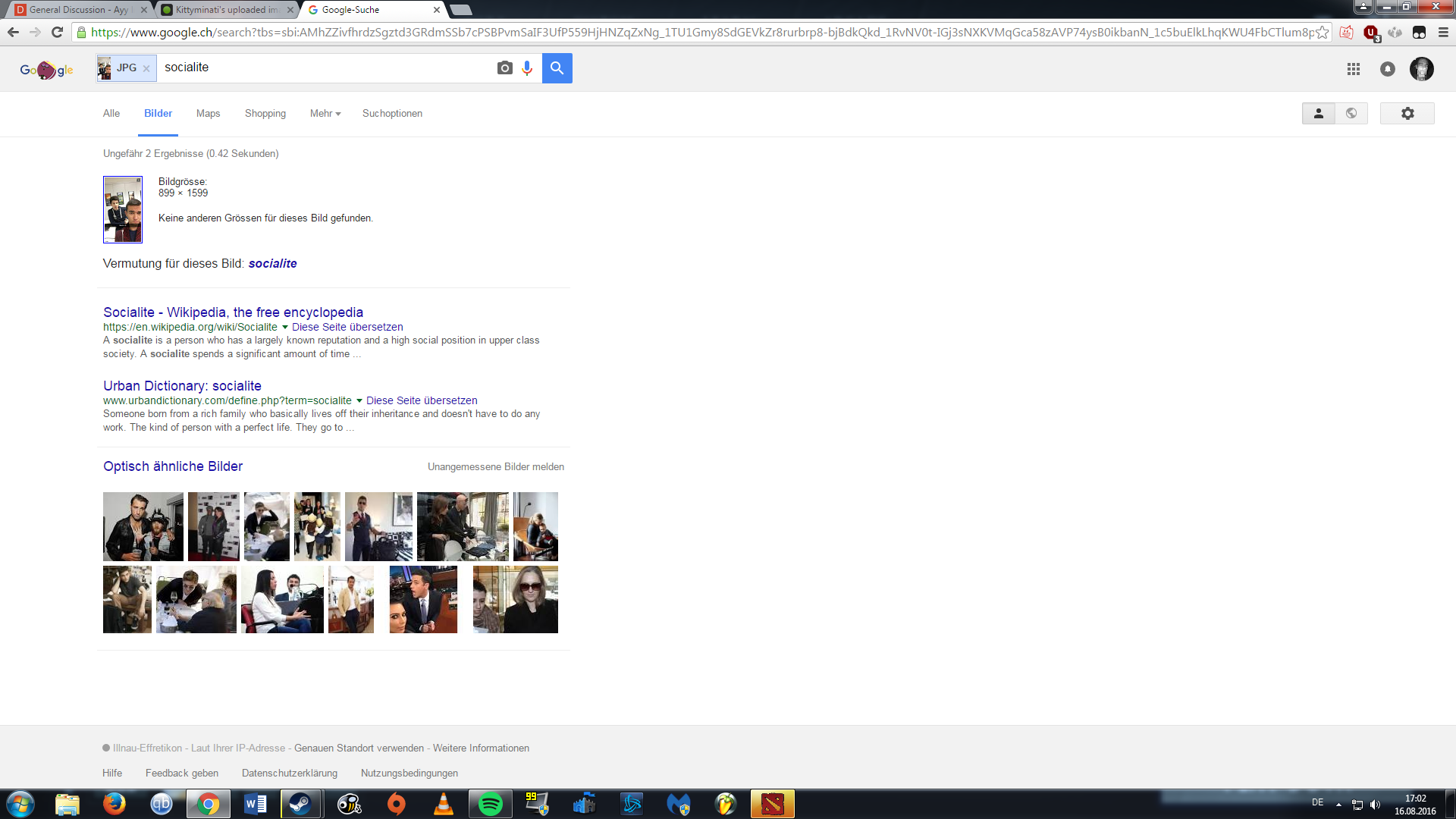Click the uBlock extension icon

1370,32
